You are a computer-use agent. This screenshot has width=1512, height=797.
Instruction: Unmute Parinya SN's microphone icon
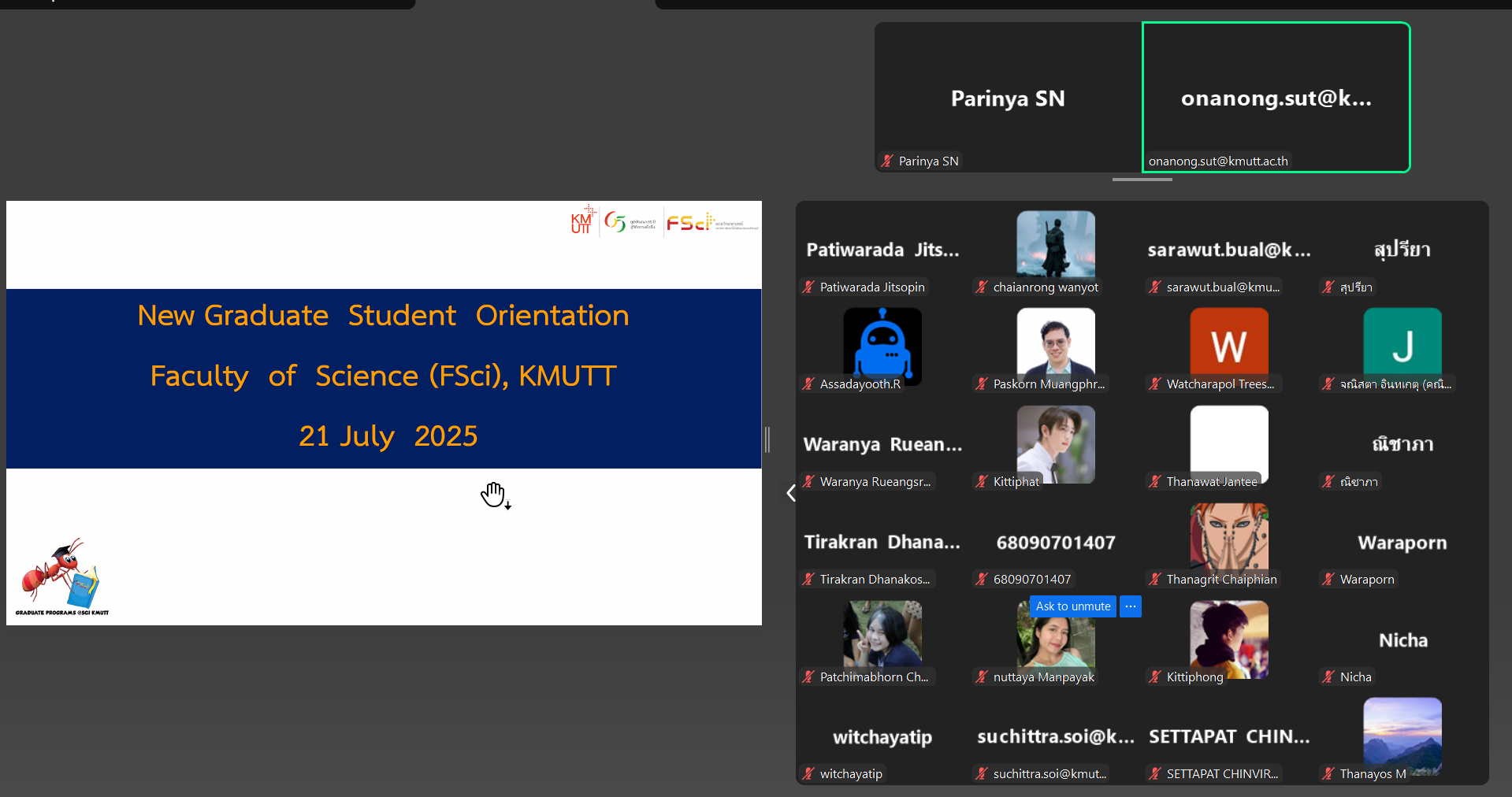(x=887, y=161)
